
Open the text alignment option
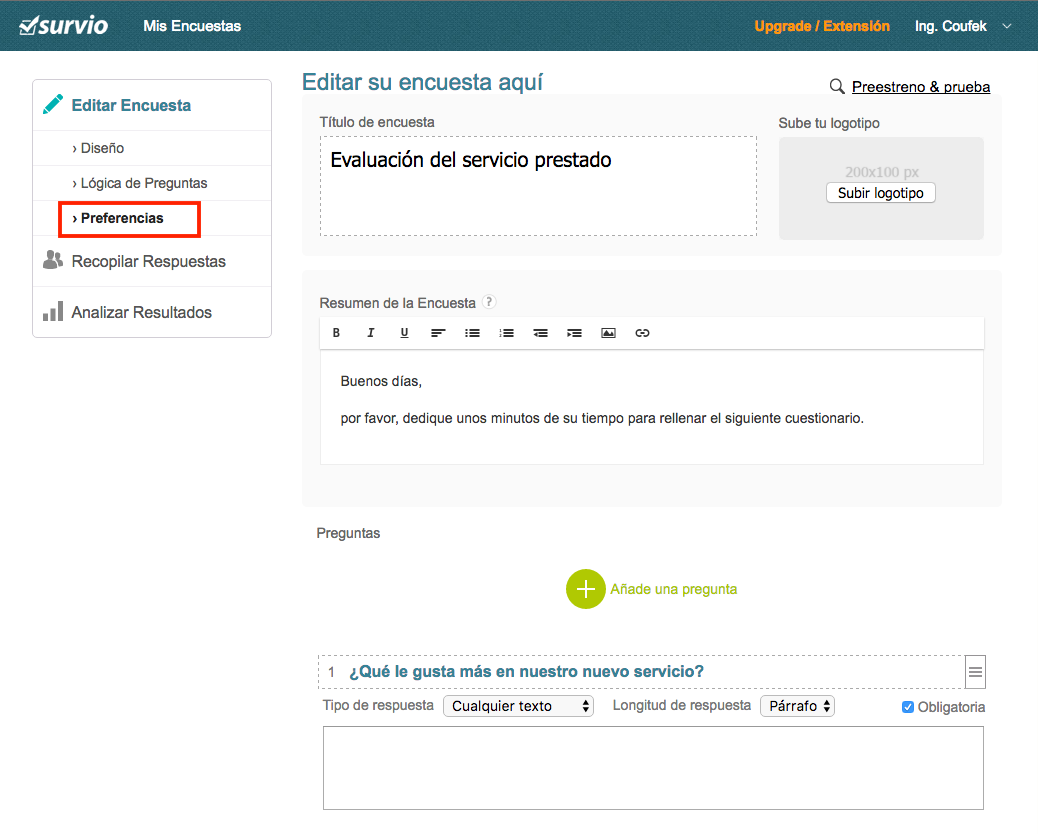click(x=438, y=333)
